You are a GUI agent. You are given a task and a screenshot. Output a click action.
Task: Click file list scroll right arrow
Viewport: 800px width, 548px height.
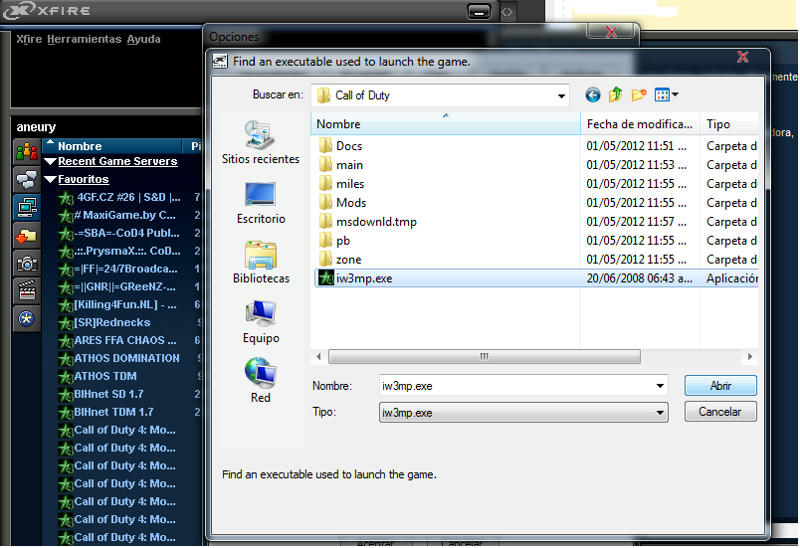749,356
